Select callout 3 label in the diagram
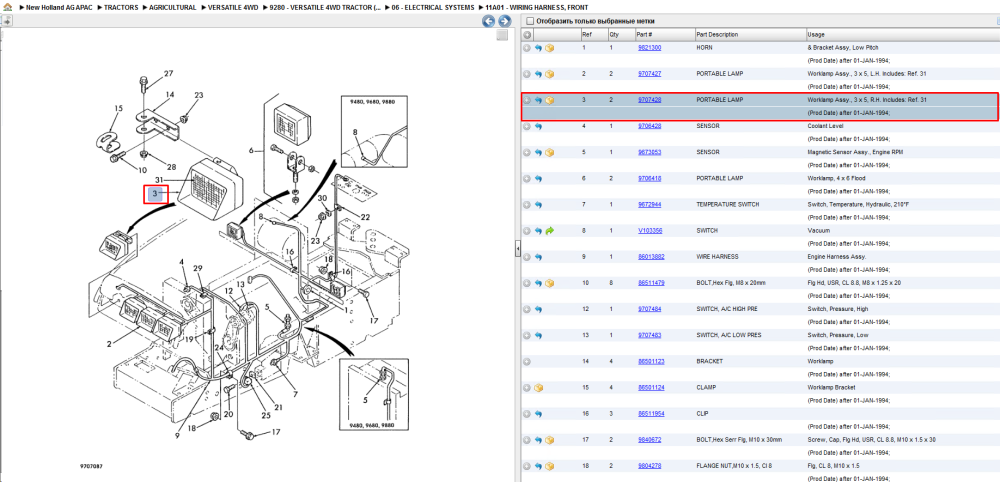Screen dimensions: 1000x482 154,193
